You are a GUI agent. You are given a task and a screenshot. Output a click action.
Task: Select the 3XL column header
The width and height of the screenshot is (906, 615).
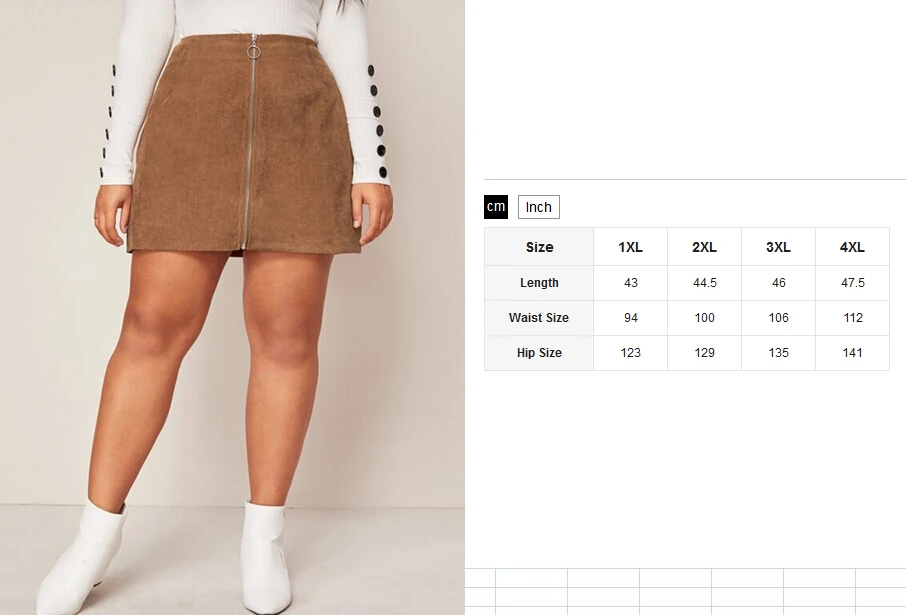pos(778,247)
